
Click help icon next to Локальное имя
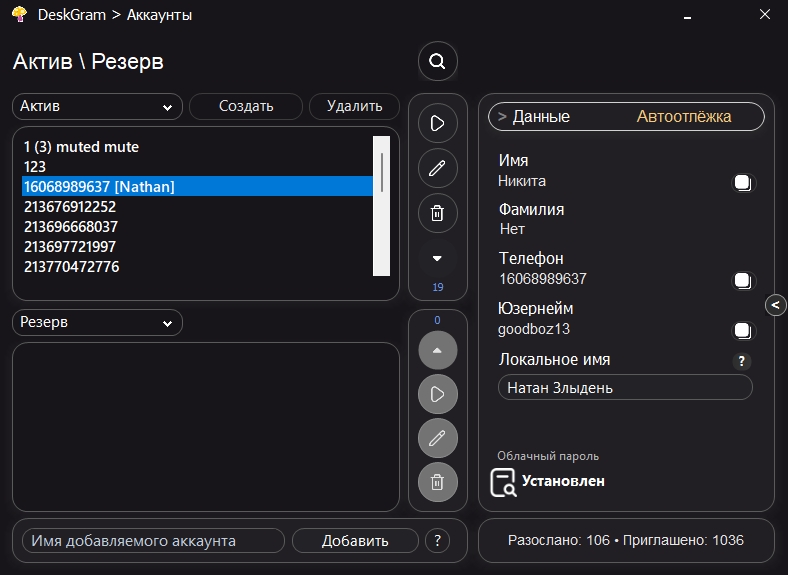pos(742,361)
